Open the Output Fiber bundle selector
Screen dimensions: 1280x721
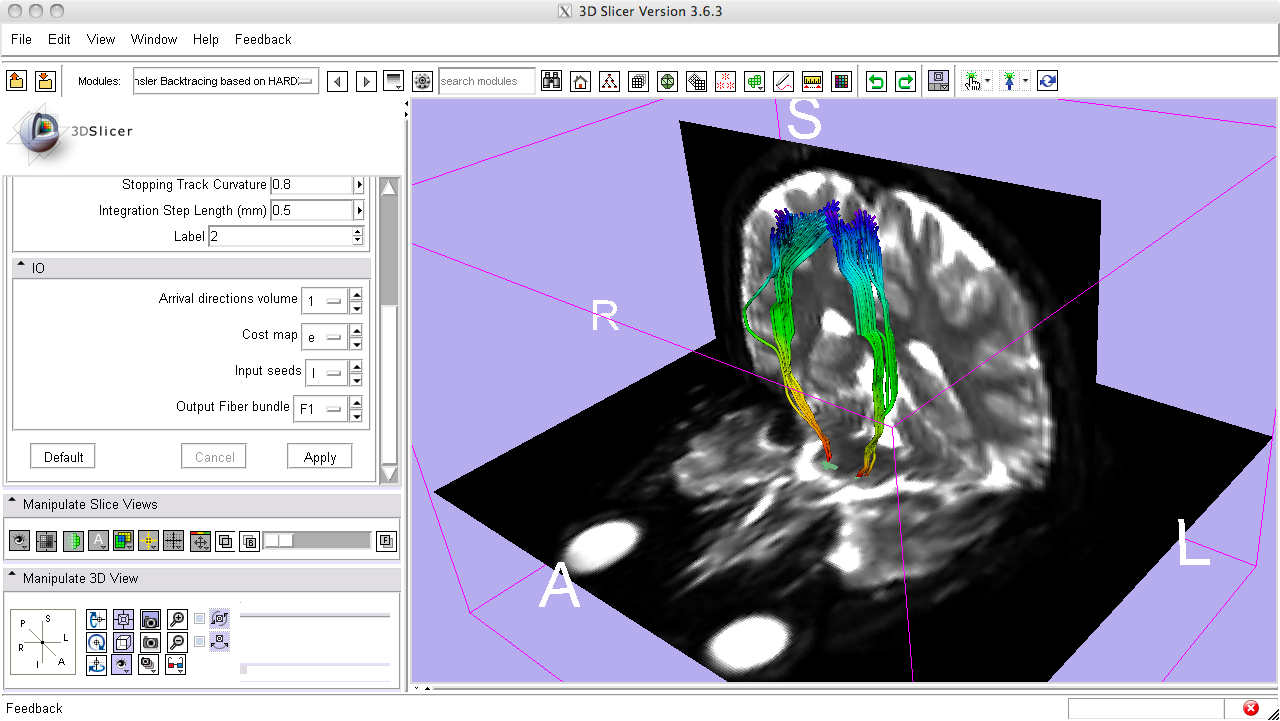pos(319,408)
